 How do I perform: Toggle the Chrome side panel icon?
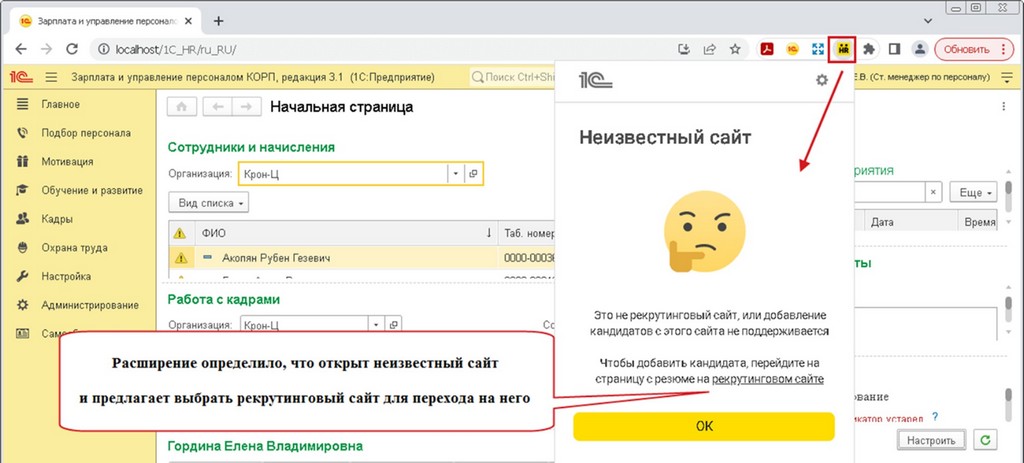(895, 49)
